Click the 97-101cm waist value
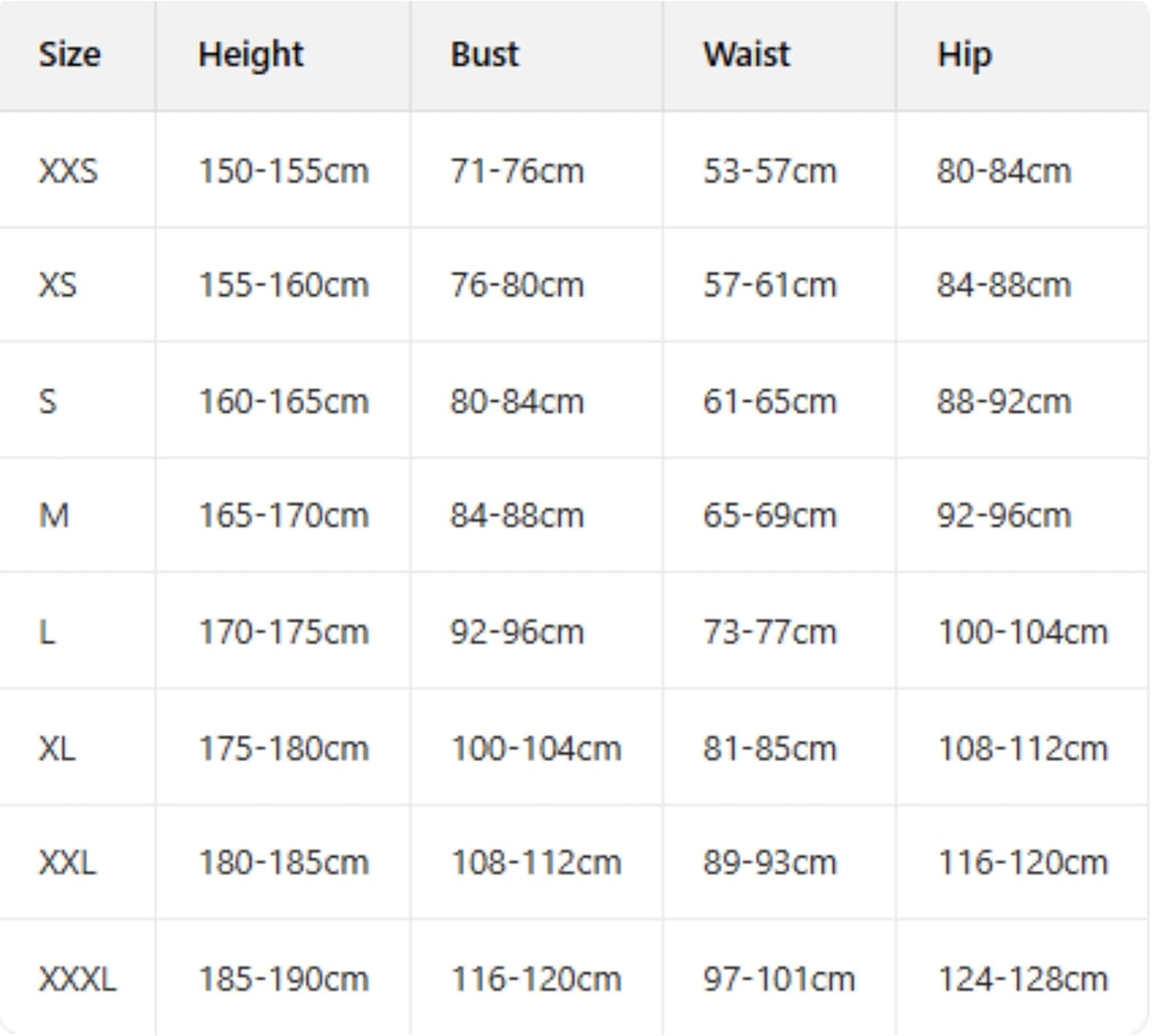The image size is (1152, 1036). tap(779, 978)
